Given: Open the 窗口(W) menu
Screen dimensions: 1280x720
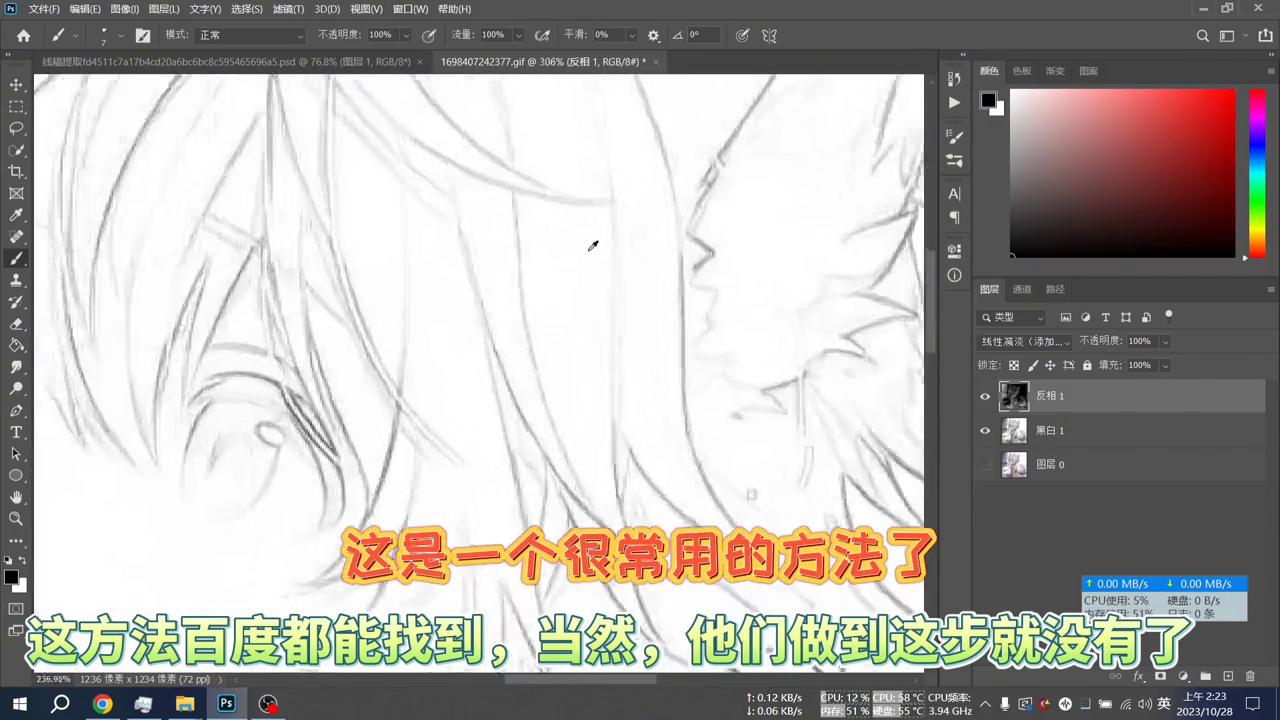Looking at the screenshot, I should click(410, 9).
